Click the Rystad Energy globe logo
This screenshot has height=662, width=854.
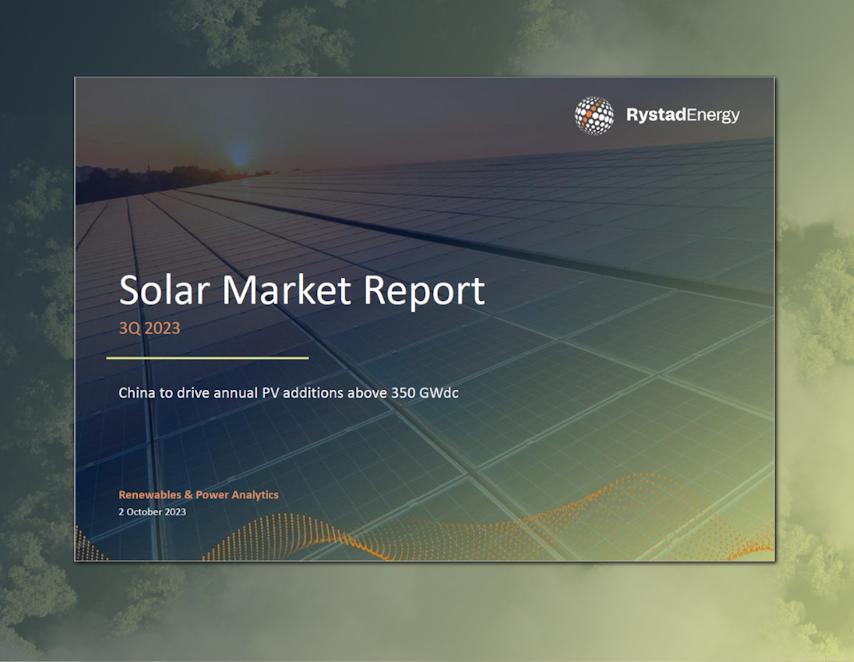(594, 115)
